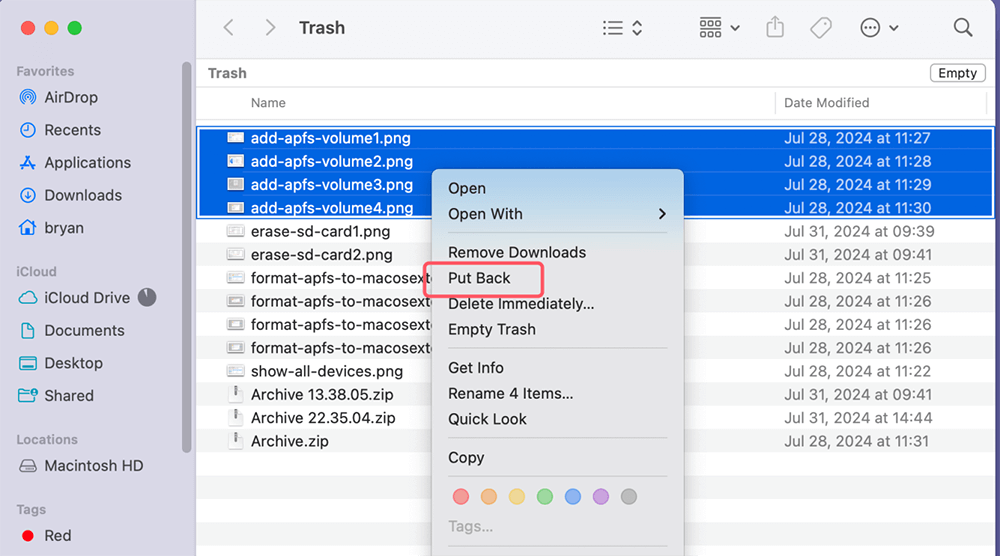The image size is (1000, 556).
Task: Go back with the left chevron
Action: pyautogui.click(x=228, y=28)
